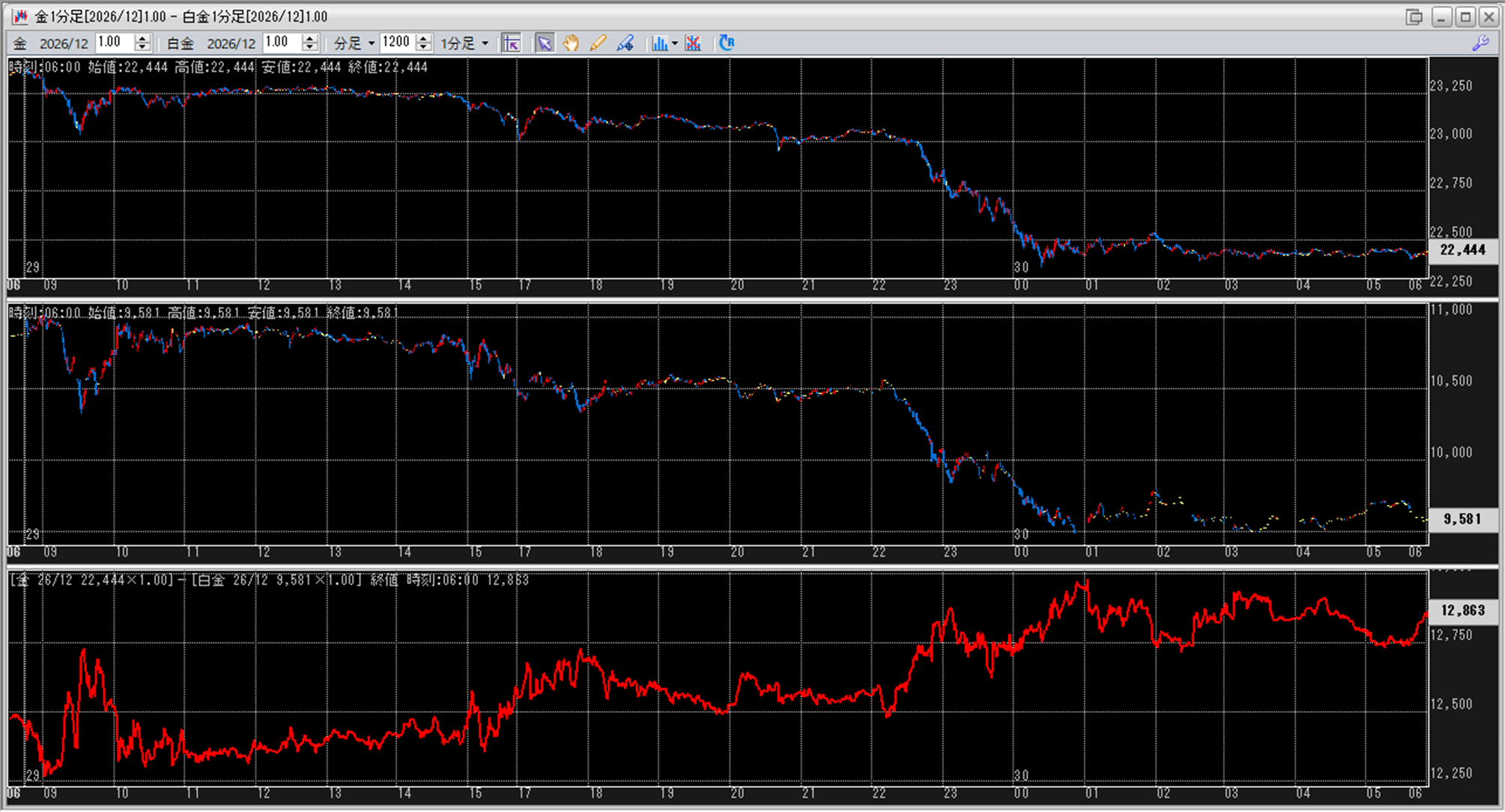This screenshot has height=812, width=1505.
Task: Click the 金 commodity label in toolbar
Action: coord(20,43)
